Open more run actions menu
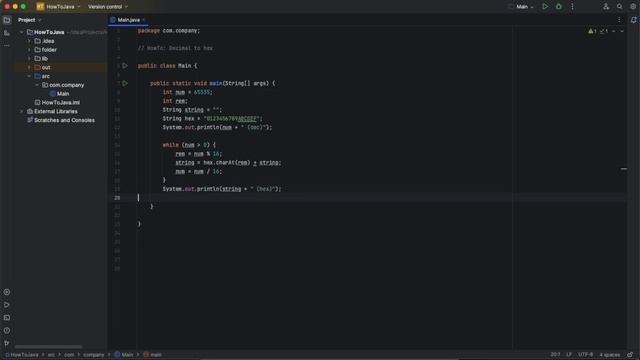The width and height of the screenshot is (640, 360). pos(572,7)
